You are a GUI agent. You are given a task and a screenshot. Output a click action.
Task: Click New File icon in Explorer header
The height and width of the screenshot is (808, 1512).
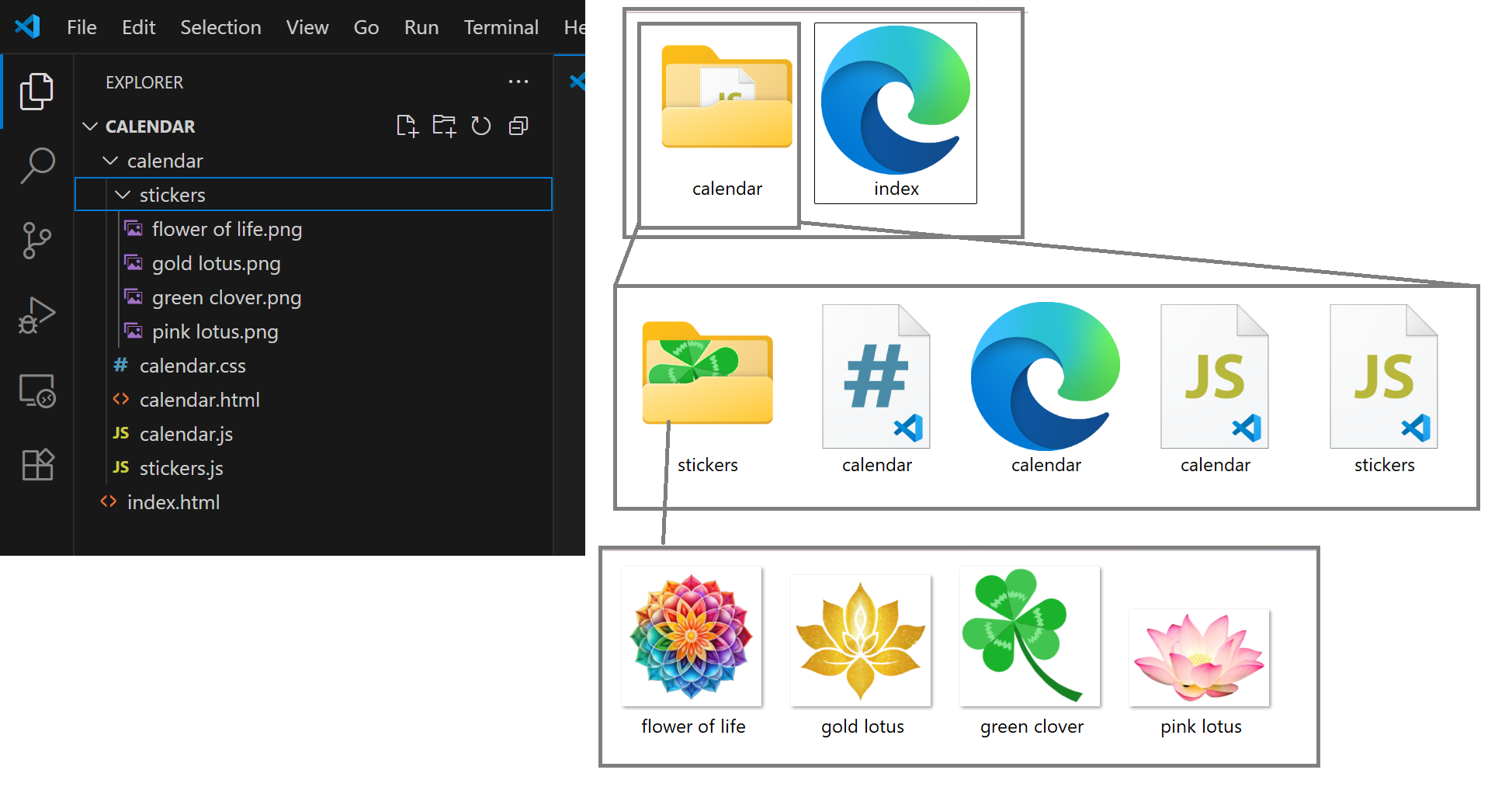(407, 126)
